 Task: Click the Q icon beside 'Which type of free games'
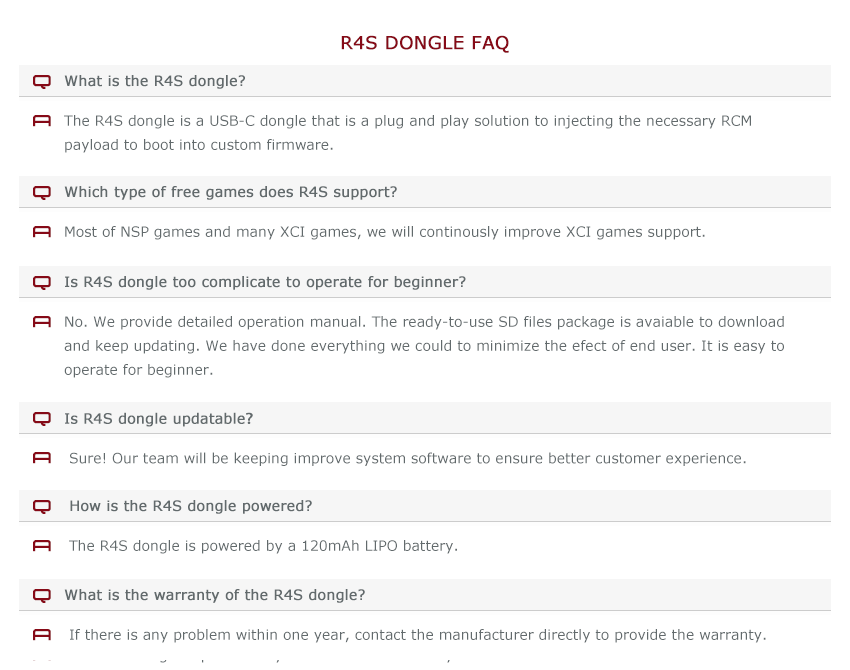(42, 192)
